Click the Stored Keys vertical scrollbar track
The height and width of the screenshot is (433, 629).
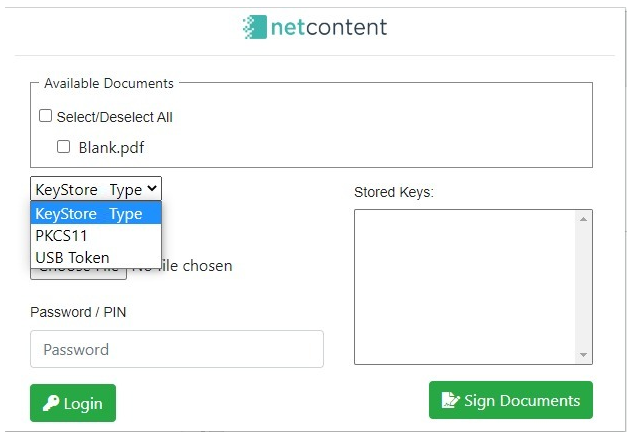(x=583, y=287)
